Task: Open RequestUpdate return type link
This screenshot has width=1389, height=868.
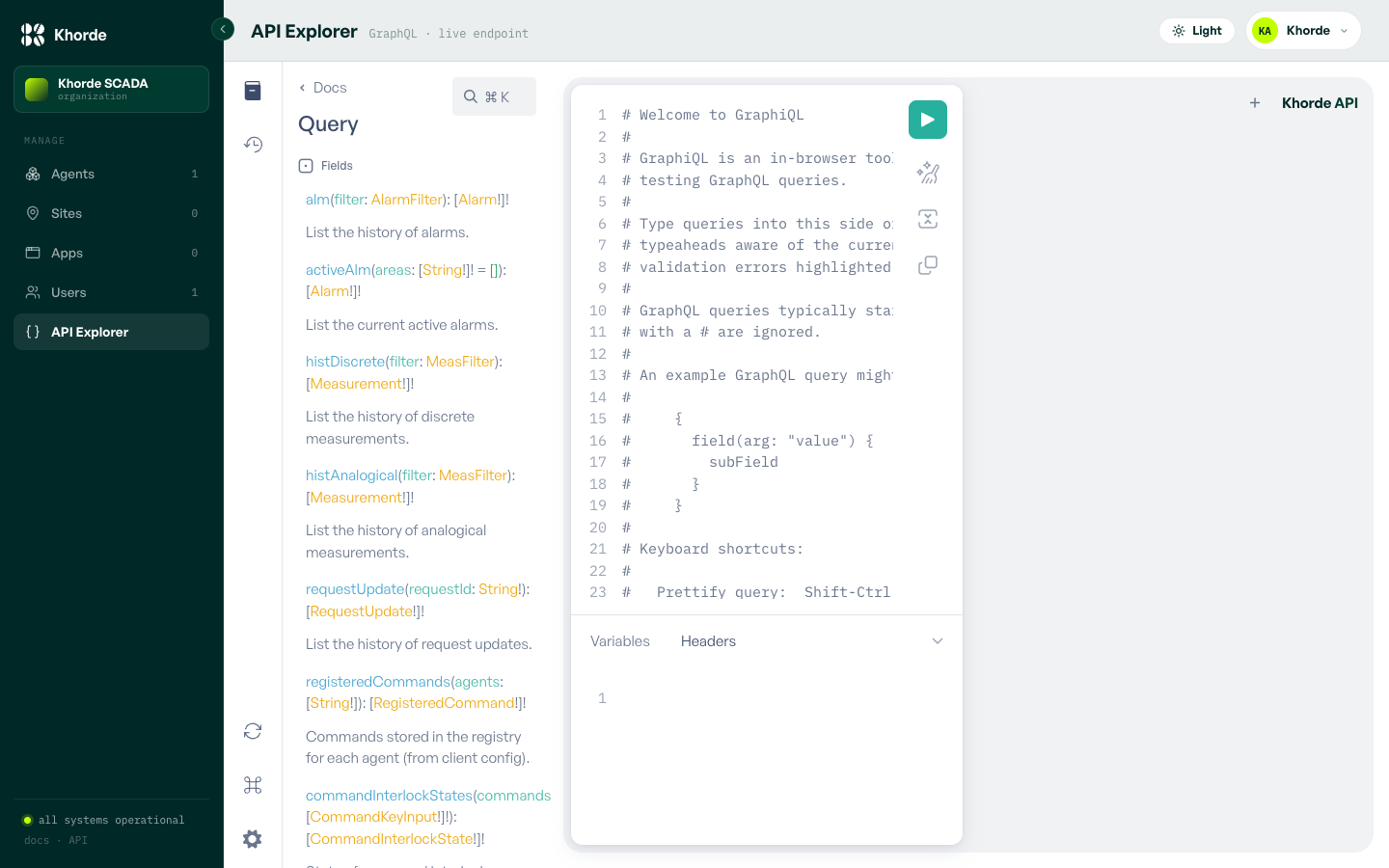Action: [x=362, y=611]
